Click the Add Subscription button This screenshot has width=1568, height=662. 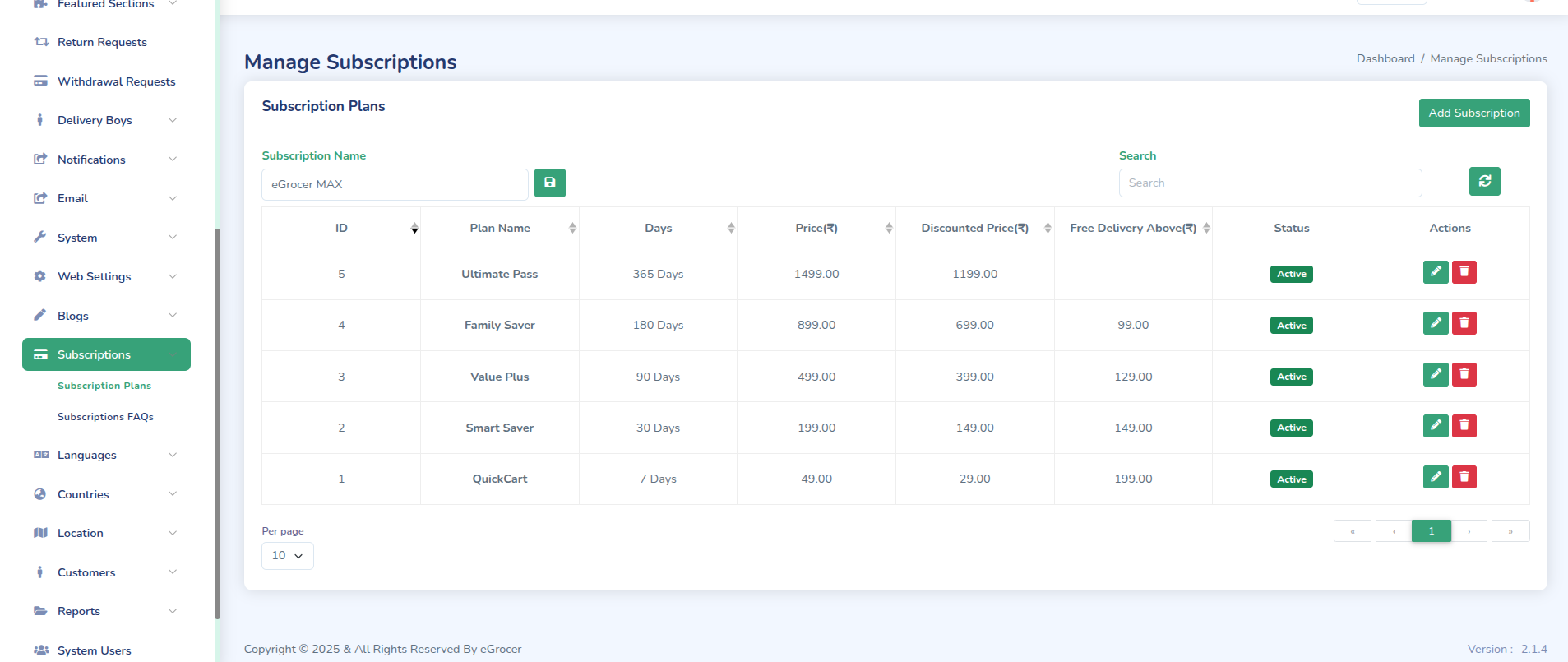tap(1473, 113)
